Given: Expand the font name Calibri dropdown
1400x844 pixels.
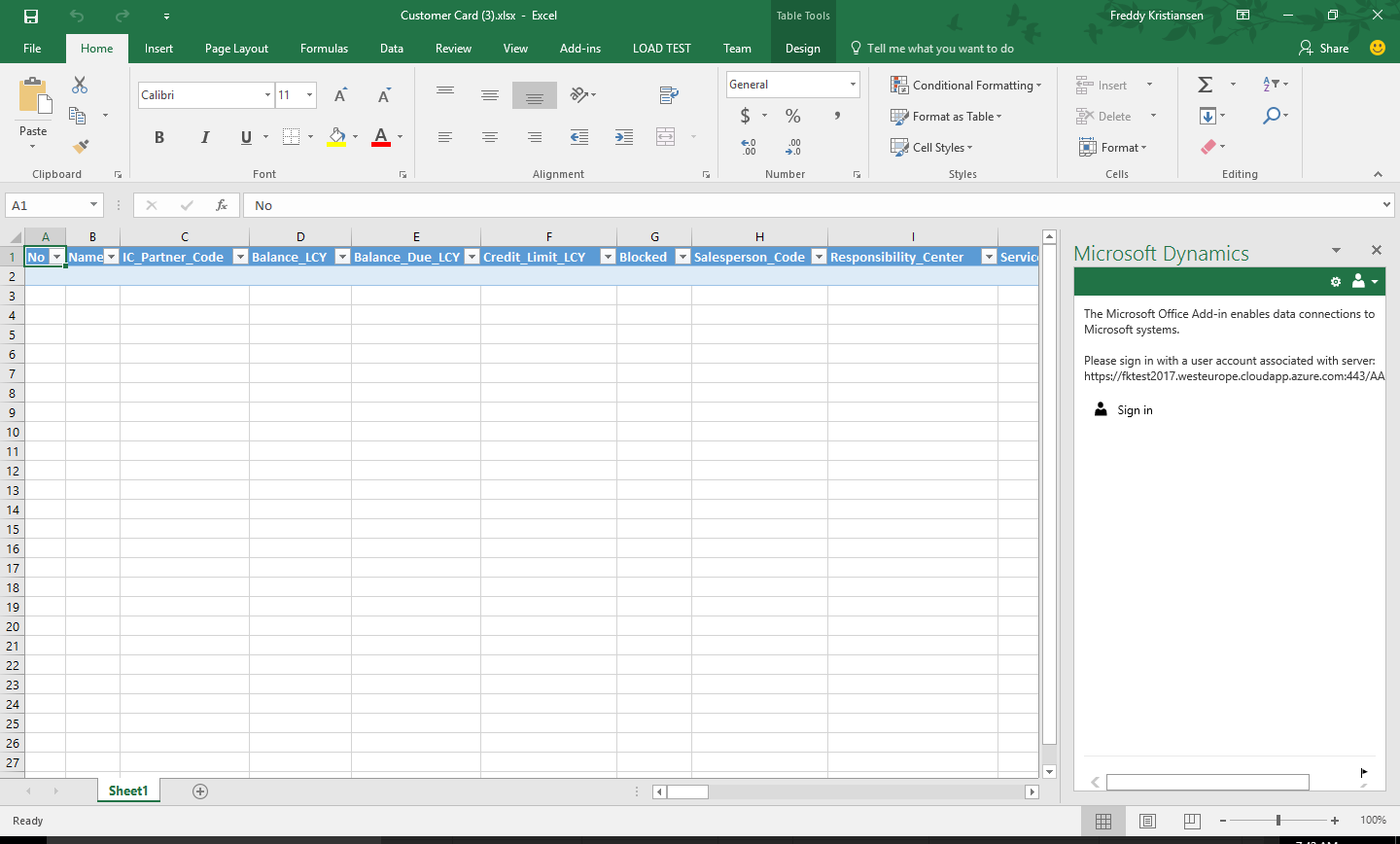Looking at the screenshot, I should 267,95.
